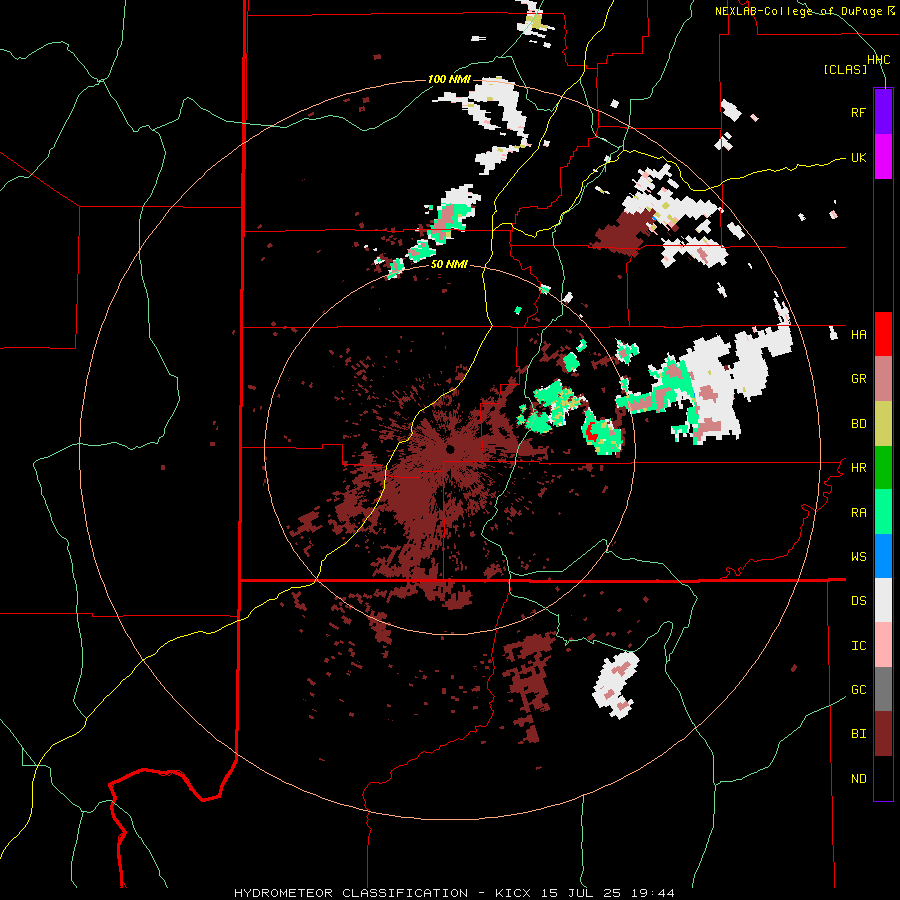The height and width of the screenshot is (900, 900).
Task: Click the BD legend label
Action: tap(858, 424)
